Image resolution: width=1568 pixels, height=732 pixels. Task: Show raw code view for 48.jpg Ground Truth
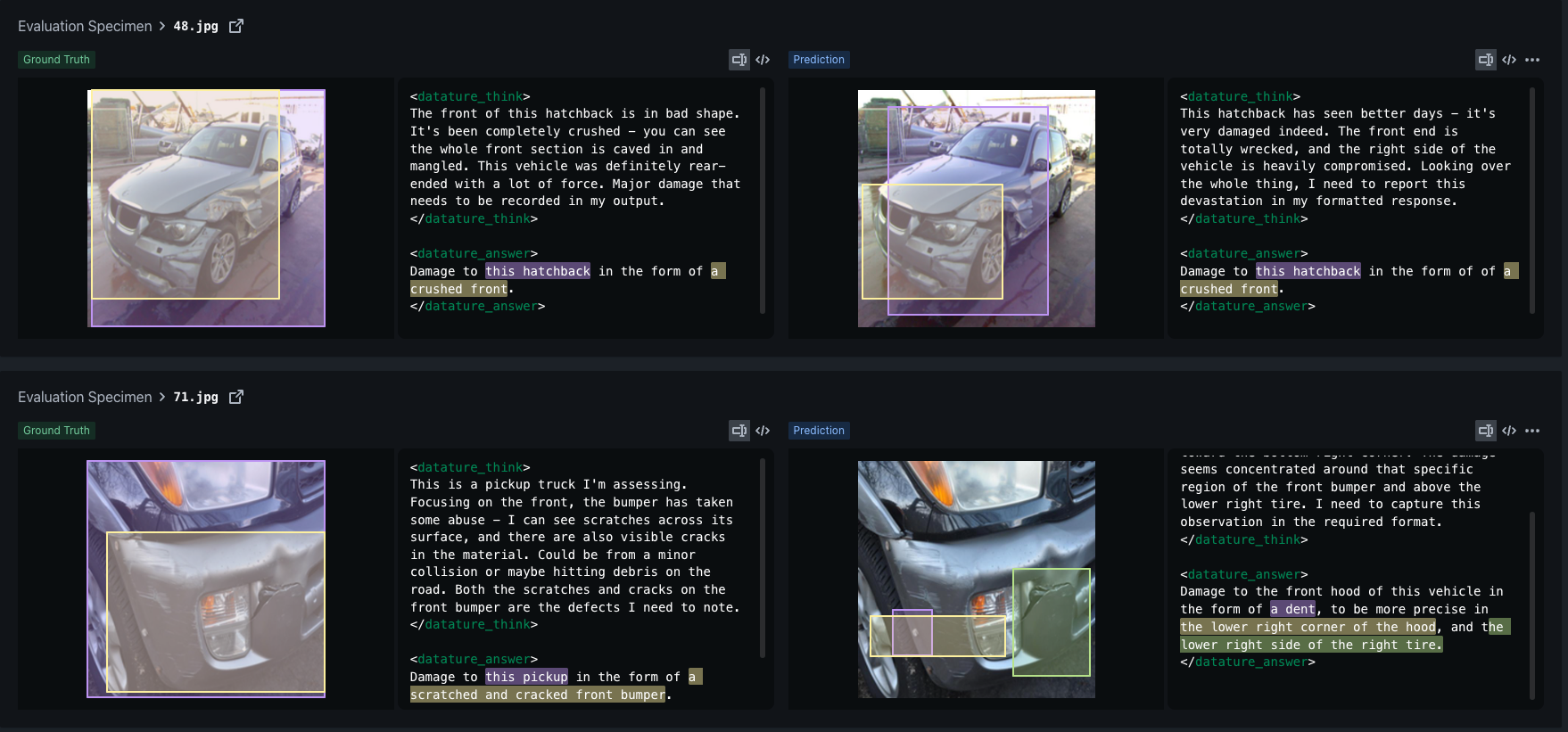[763, 60]
